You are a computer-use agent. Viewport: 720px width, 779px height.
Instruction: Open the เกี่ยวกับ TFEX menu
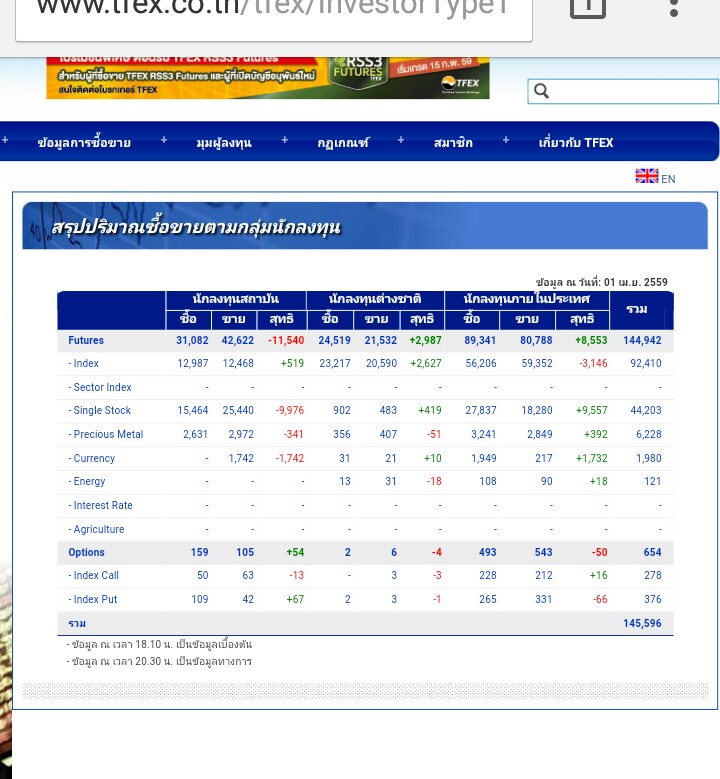[576, 143]
